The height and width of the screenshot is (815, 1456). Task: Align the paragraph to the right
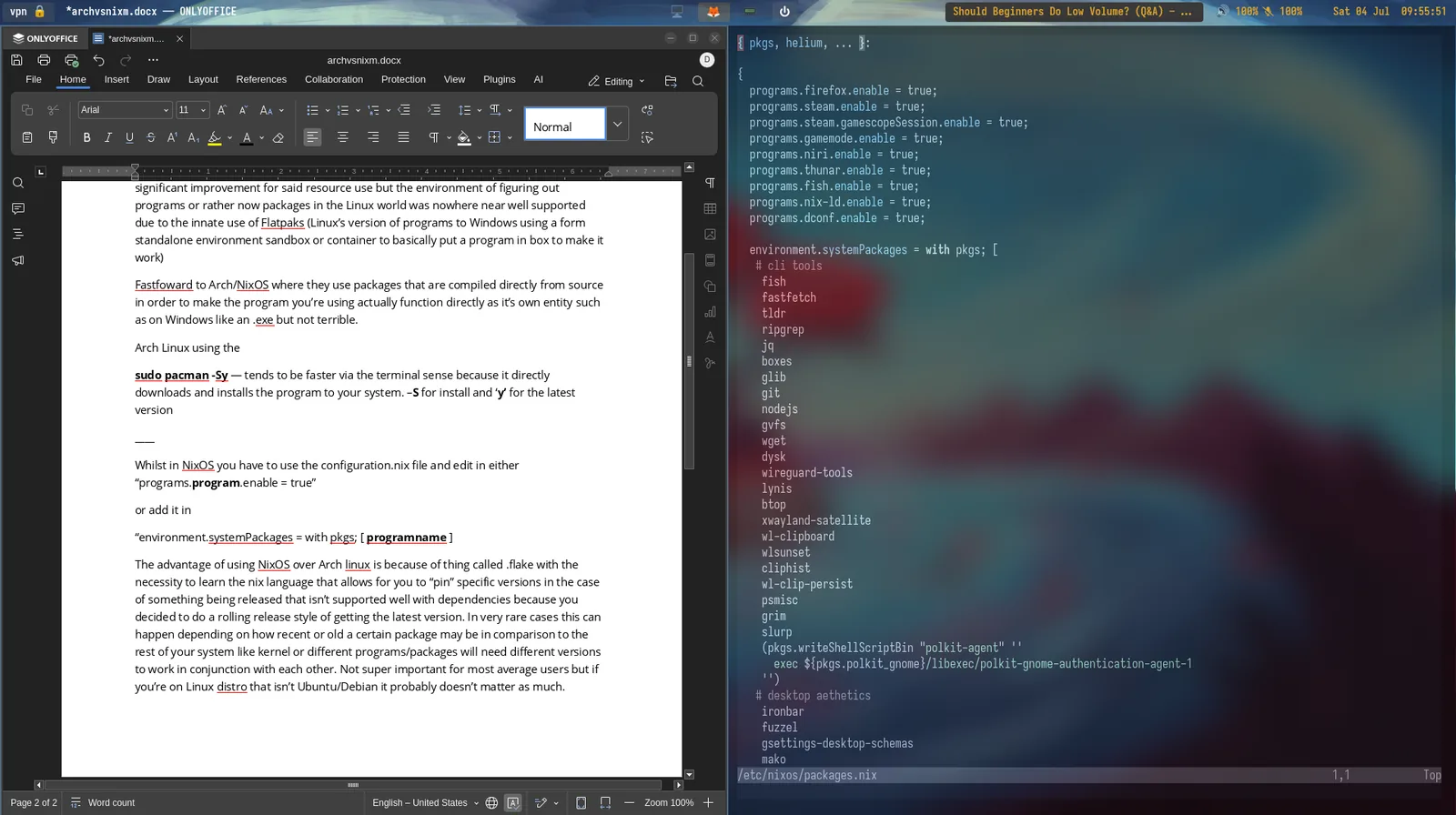pos(373,137)
